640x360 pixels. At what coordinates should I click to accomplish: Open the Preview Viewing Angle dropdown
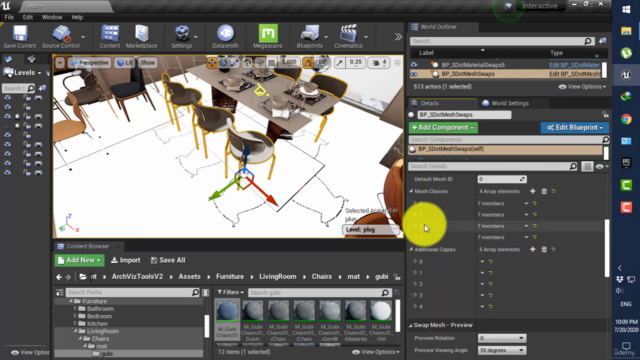[x=502, y=350]
